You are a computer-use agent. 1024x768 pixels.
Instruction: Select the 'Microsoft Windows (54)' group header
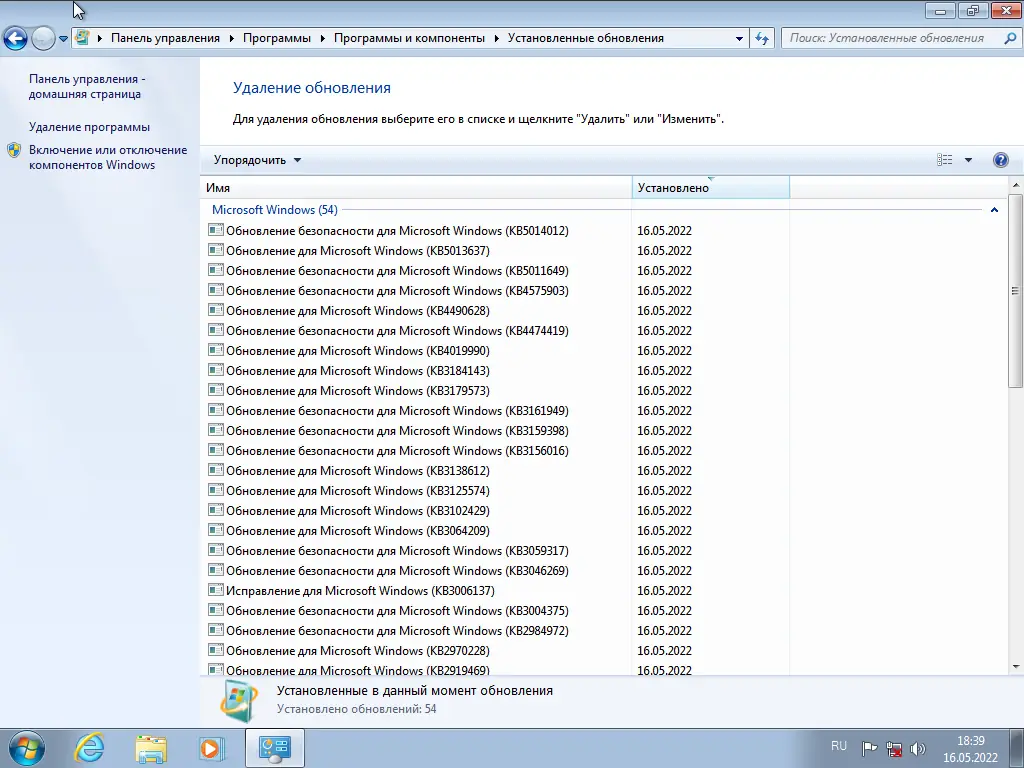[x=275, y=210]
